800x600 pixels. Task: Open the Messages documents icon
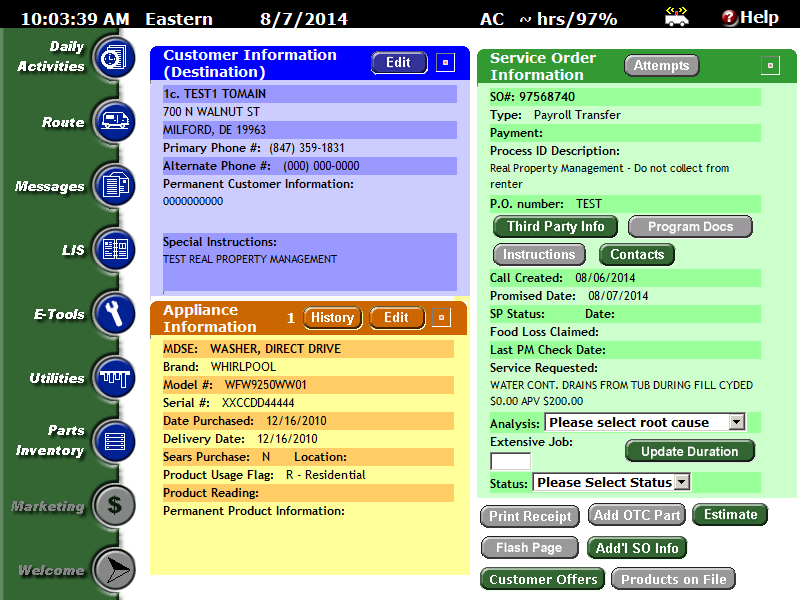(x=114, y=185)
